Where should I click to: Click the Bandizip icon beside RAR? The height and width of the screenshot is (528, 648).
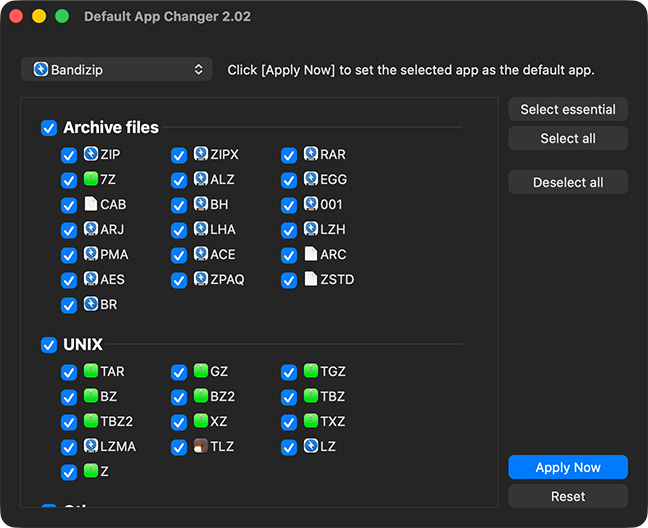point(311,155)
